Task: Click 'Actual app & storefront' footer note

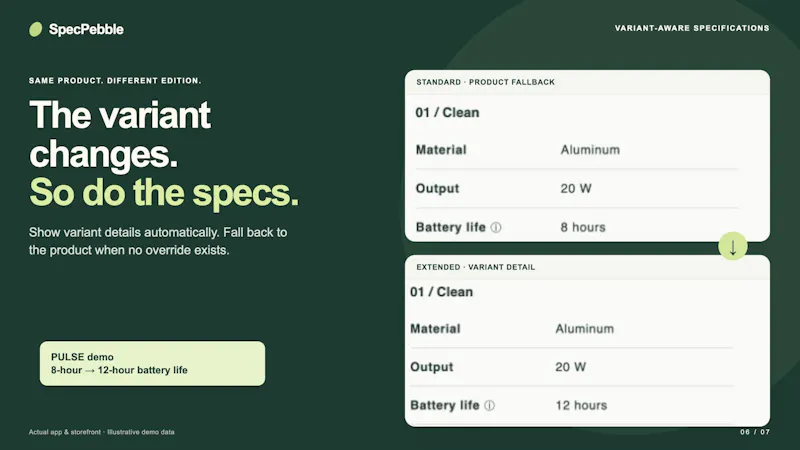Action: 102,432
